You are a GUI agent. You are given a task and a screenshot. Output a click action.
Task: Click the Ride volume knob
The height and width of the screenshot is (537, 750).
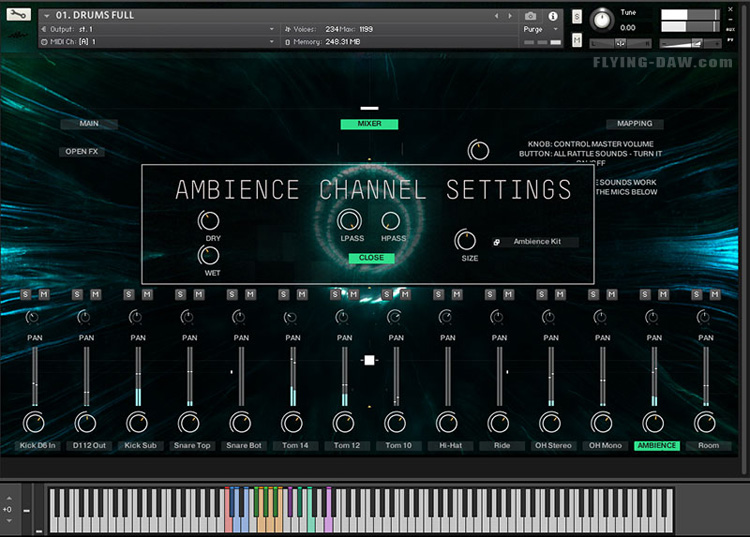tap(499, 423)
